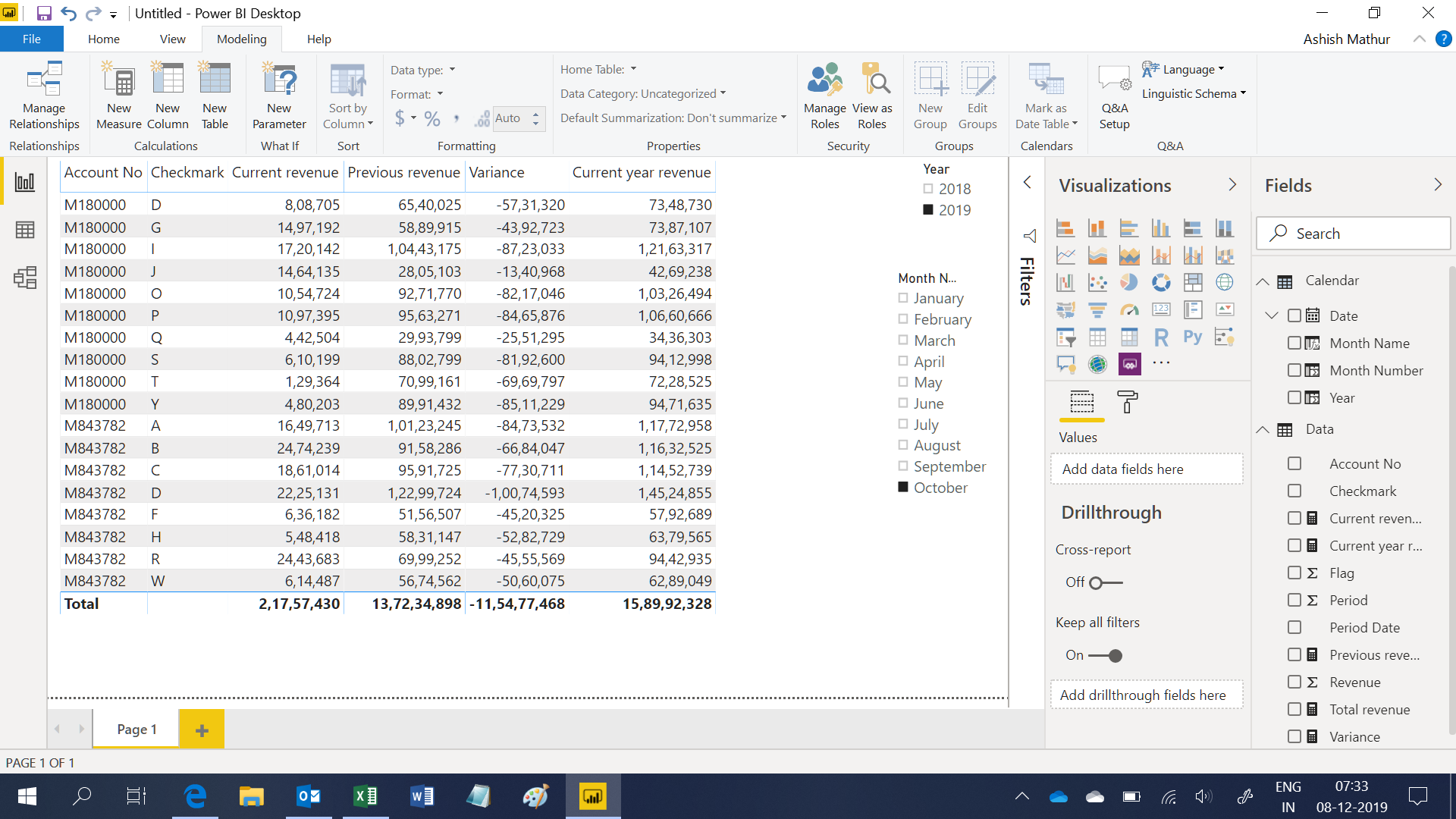Screen dimensions: 1456x819
Task: Click the Fields pane search box
Action: coord(1354,234)
